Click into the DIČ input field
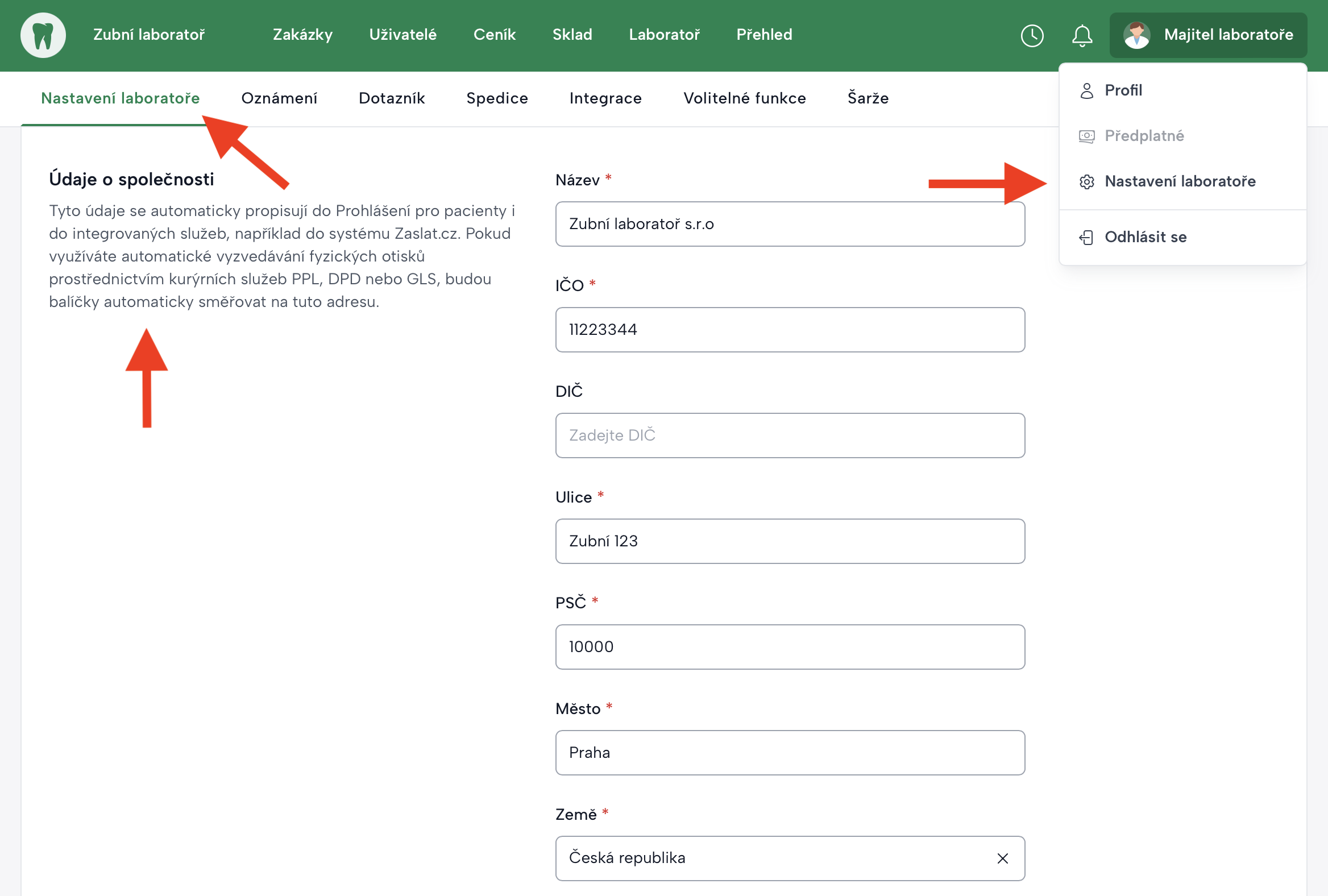Viewport: 1328px width, 896px height. [x=789, y=435]
